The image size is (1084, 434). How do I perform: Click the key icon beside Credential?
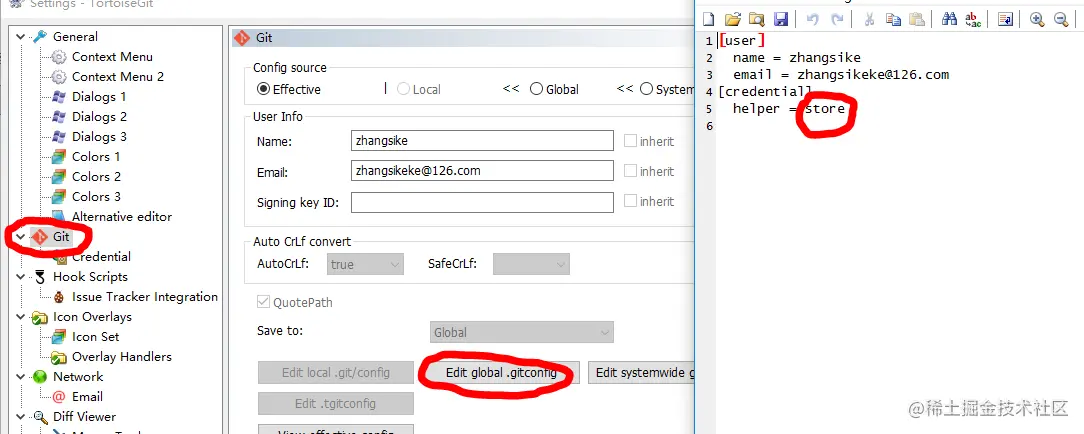59,257
